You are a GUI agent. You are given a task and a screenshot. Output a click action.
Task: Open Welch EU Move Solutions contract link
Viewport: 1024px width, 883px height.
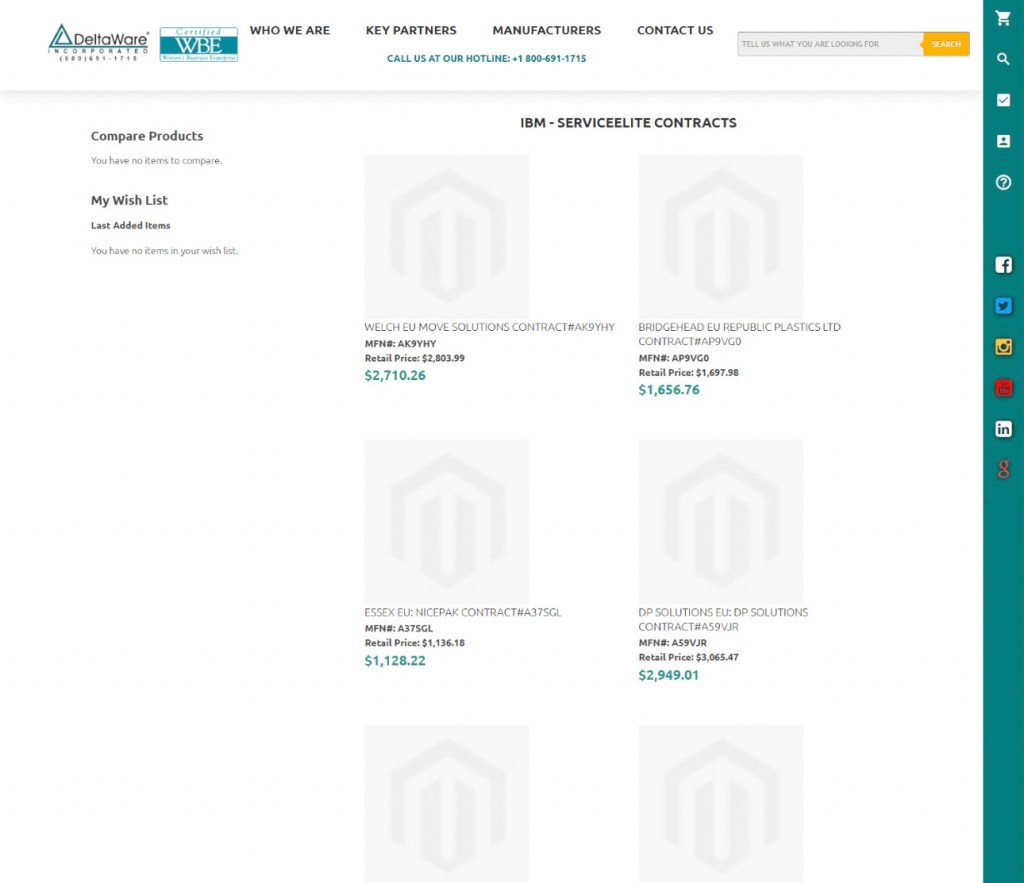[489, 327]
